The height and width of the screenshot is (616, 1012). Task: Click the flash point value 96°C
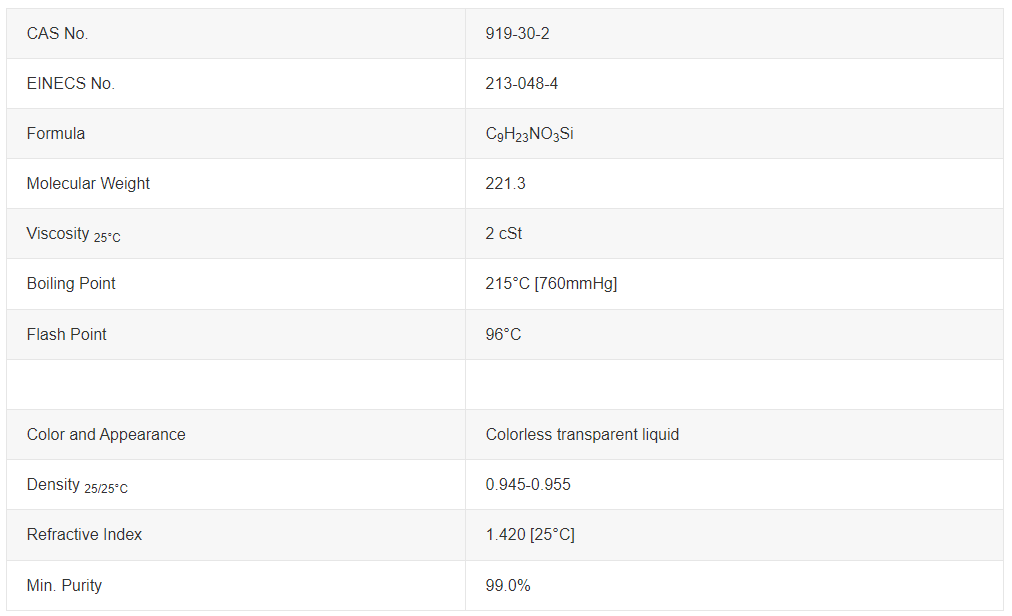pos(503,334)
